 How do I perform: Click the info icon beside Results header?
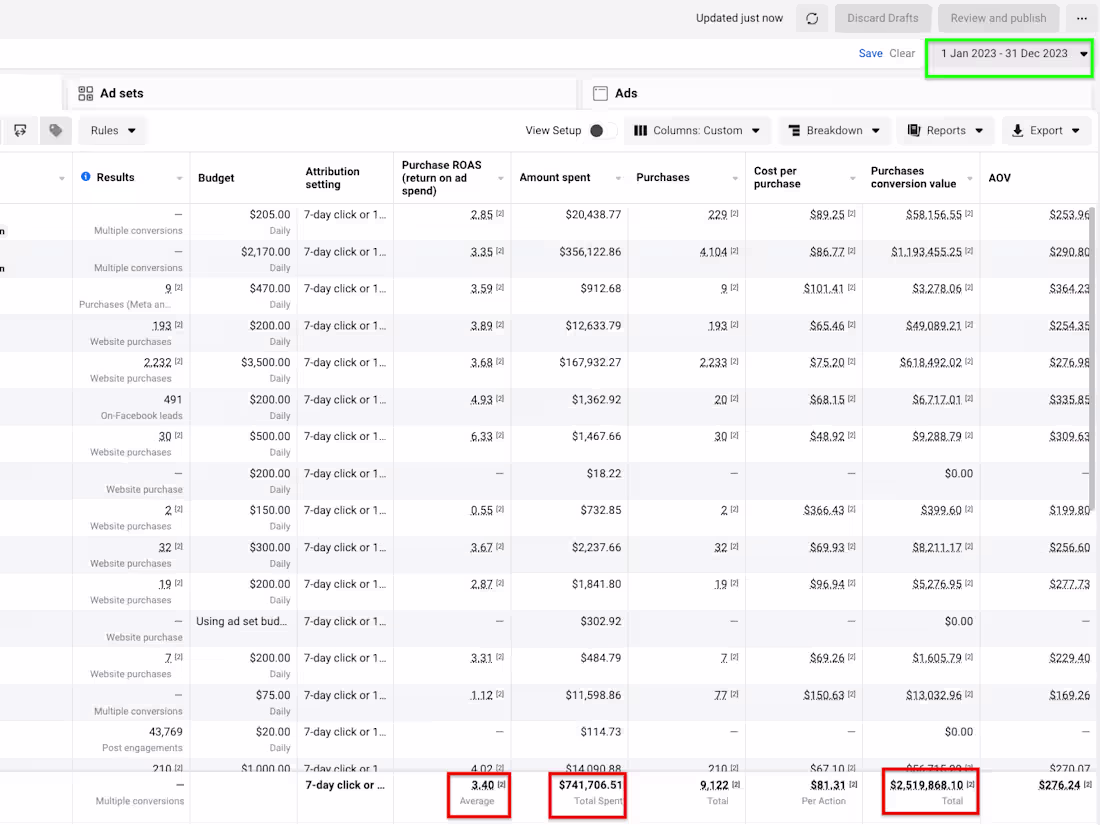click(85, 177)
